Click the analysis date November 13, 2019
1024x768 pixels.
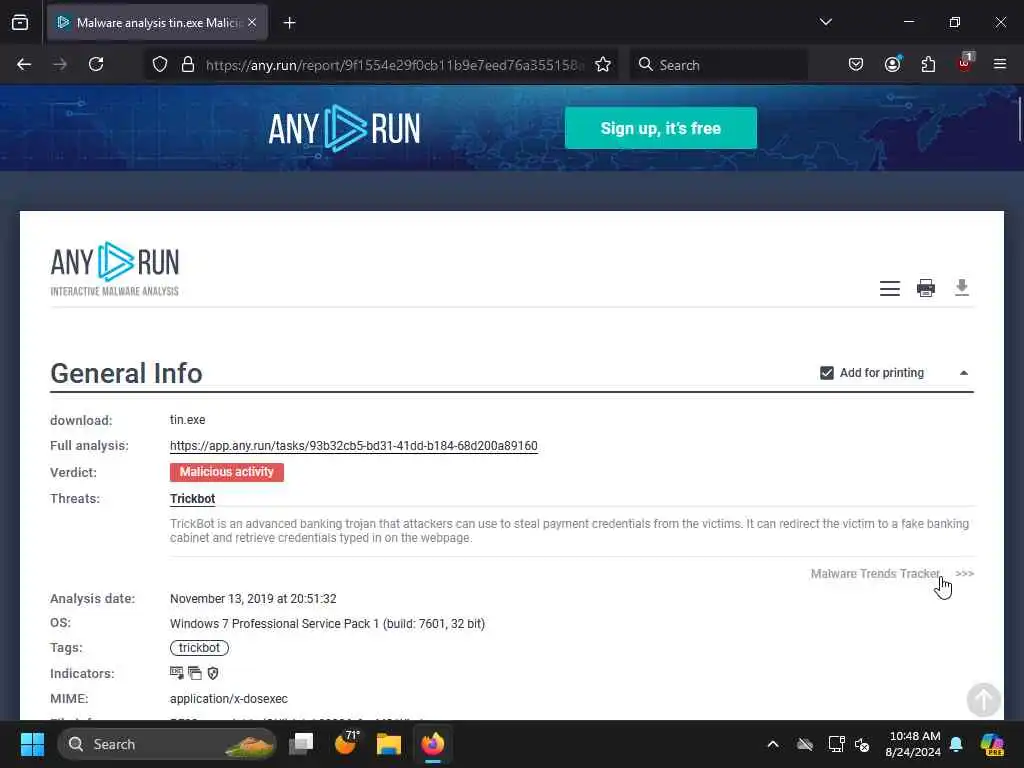[253, 599]
